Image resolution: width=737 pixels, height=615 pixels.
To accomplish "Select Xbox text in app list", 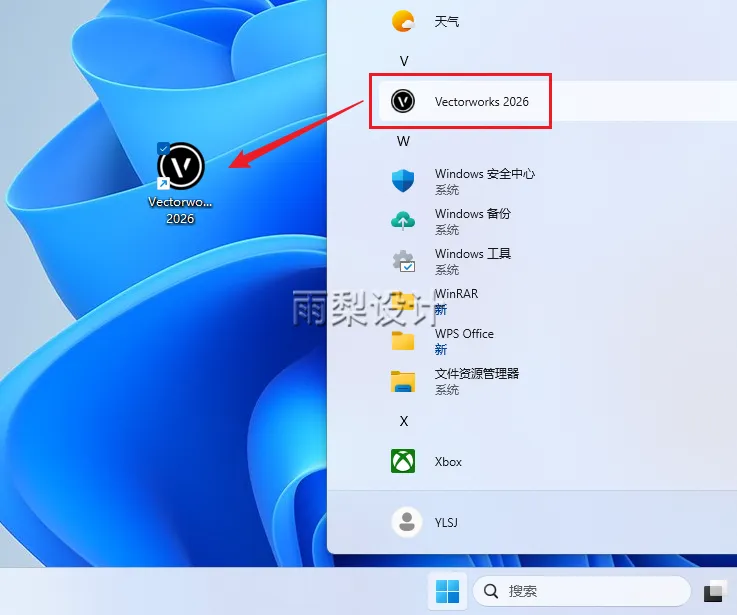I will coord(448,462).
